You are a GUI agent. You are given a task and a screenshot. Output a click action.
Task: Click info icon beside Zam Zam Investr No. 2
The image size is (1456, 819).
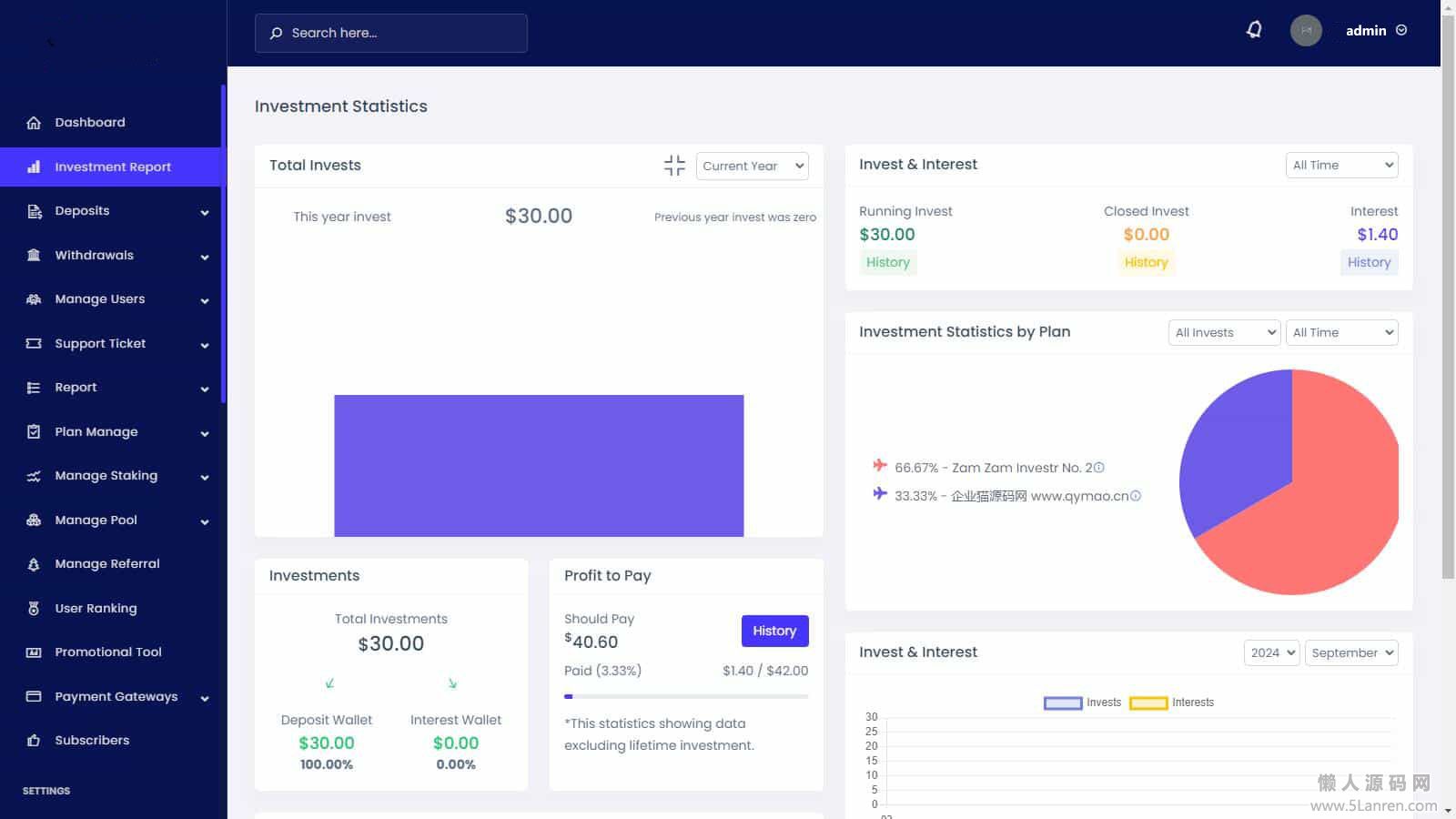(1098, 468)
